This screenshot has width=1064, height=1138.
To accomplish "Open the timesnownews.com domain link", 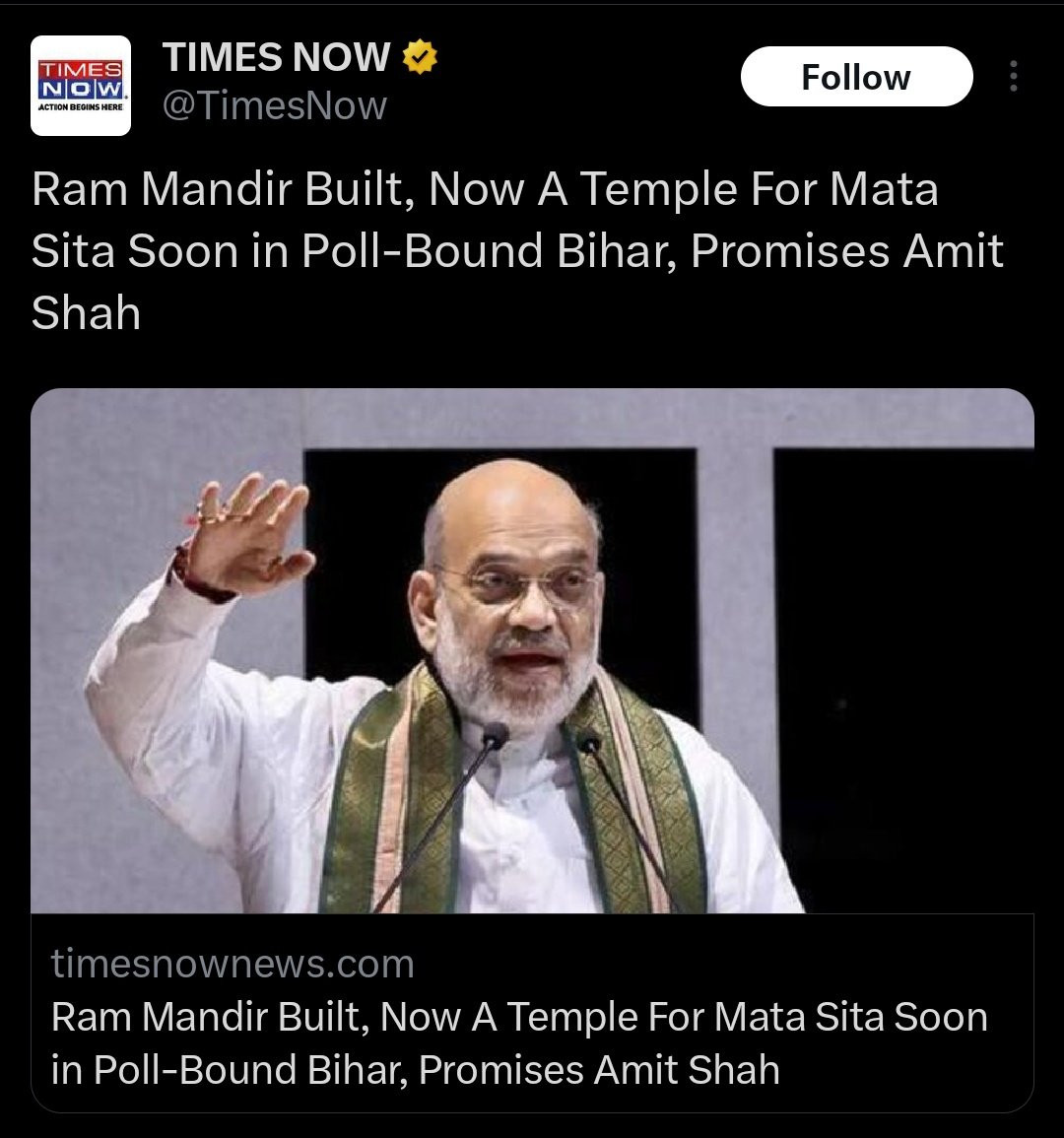I will (233, 963).
